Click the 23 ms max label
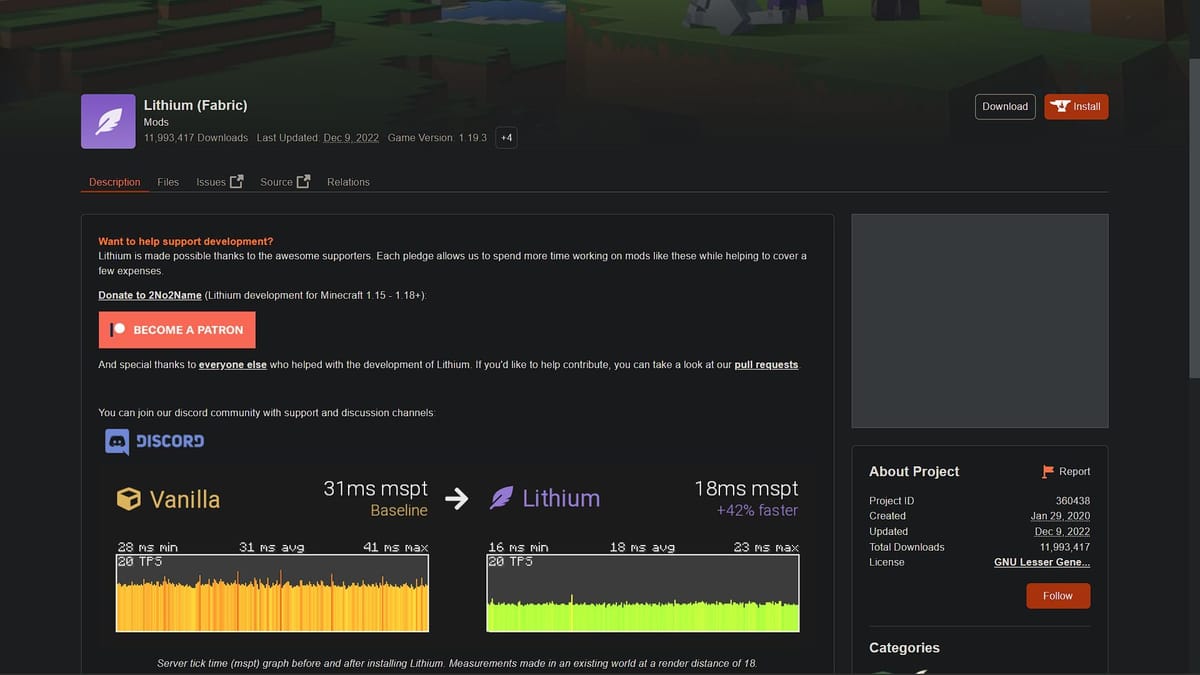The height and width of the screenshot is (675, 1200). pos(766,547)
